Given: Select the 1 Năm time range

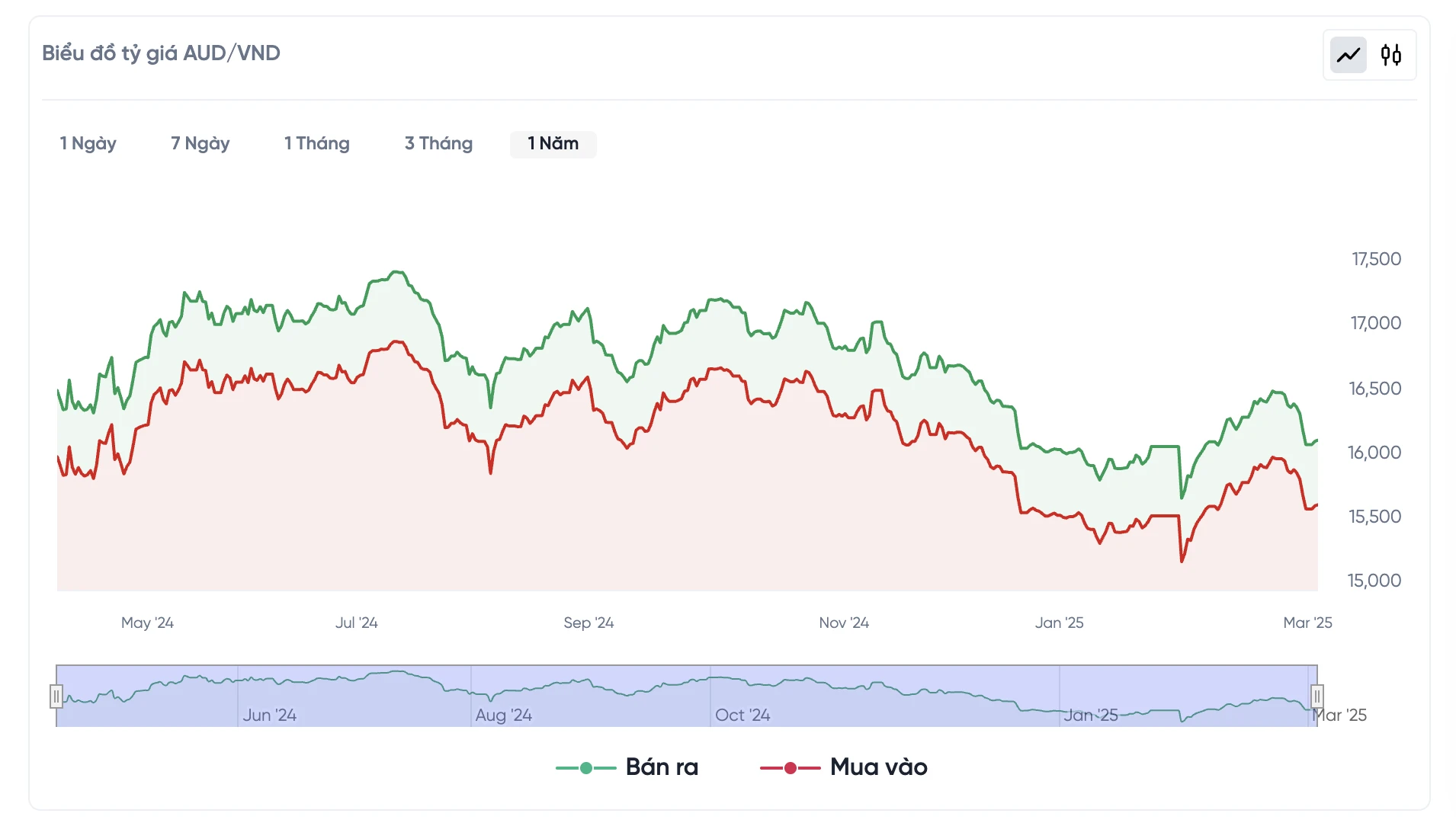Looking at the screenshot, I should tap(553, 143).
